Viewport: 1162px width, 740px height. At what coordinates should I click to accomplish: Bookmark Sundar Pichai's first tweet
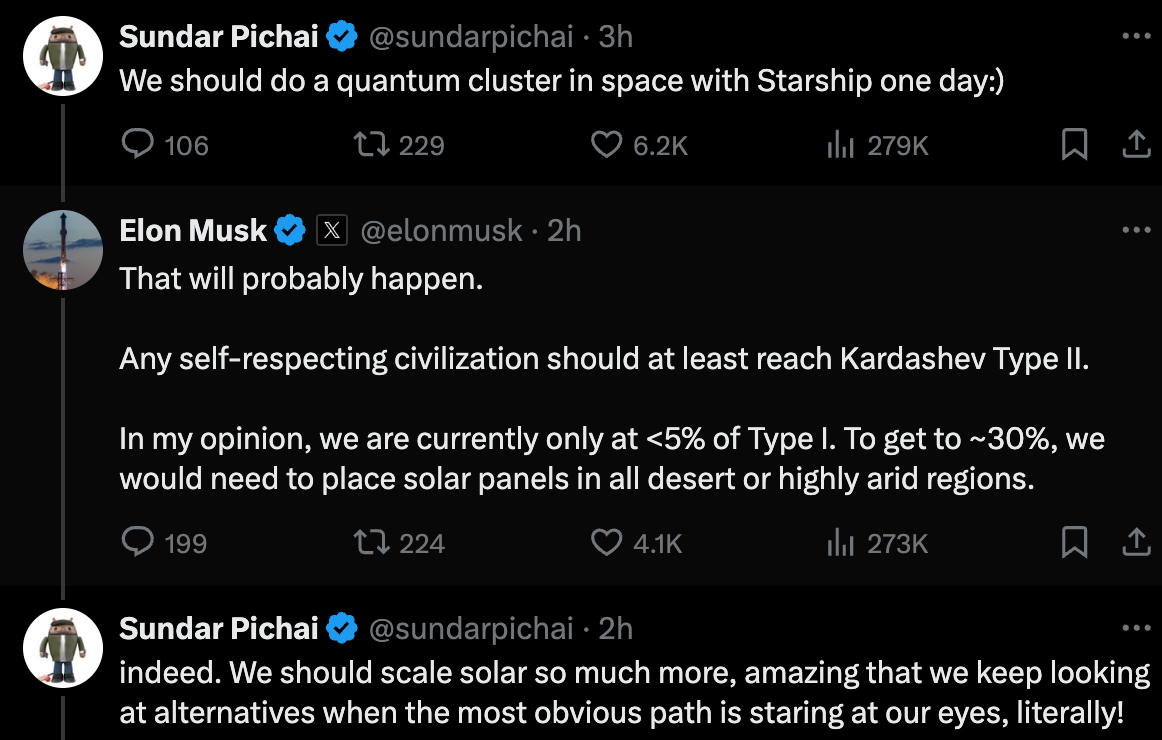[1074, 146]
